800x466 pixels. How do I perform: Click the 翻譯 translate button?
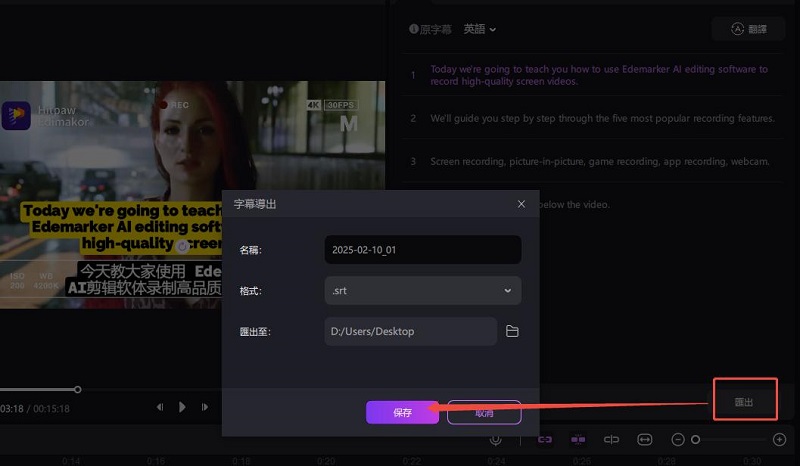(x=748, y=29)
